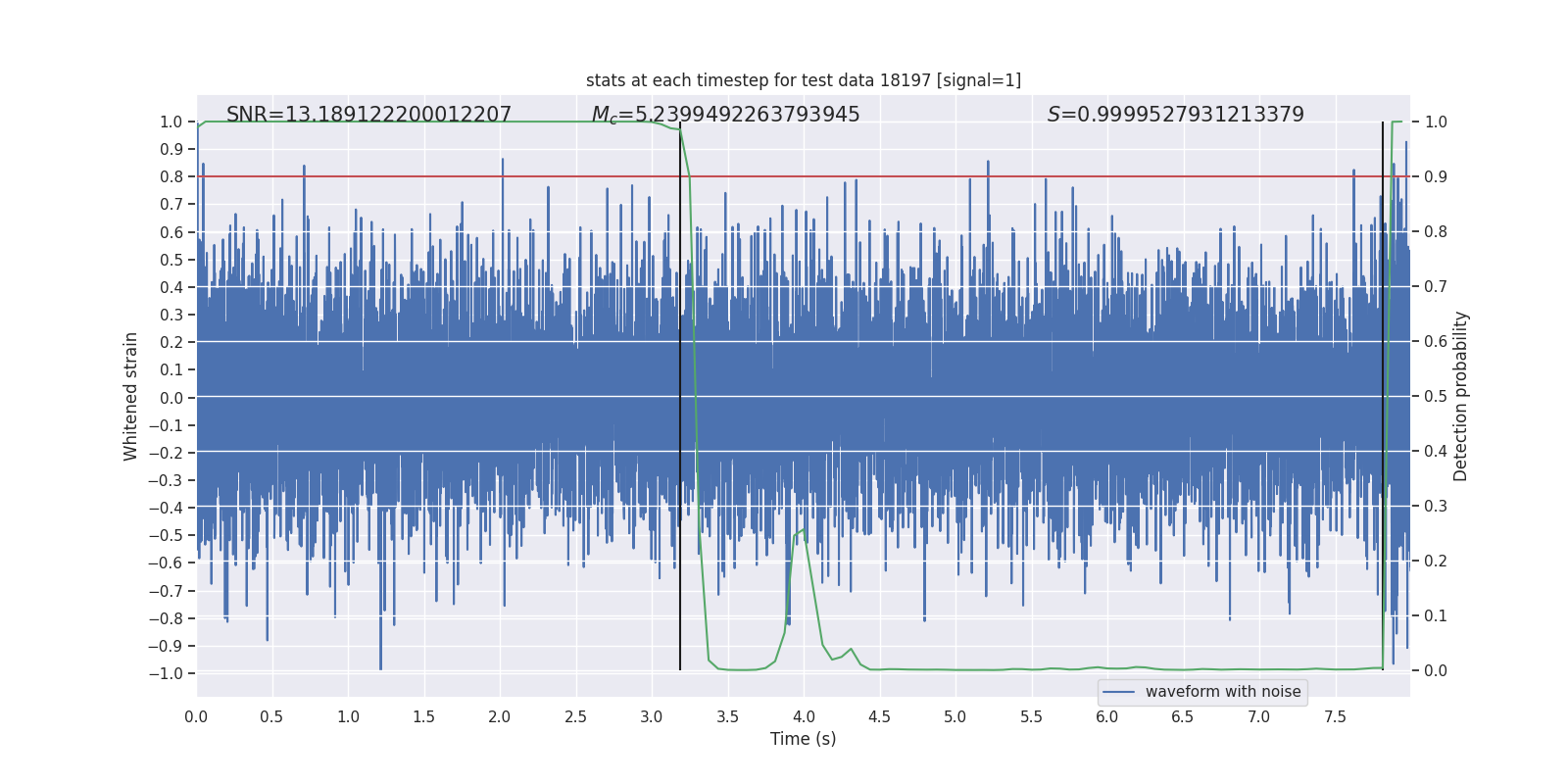
Task: Click the 1.0 tick on the Time axis
Action: point(348,716)
